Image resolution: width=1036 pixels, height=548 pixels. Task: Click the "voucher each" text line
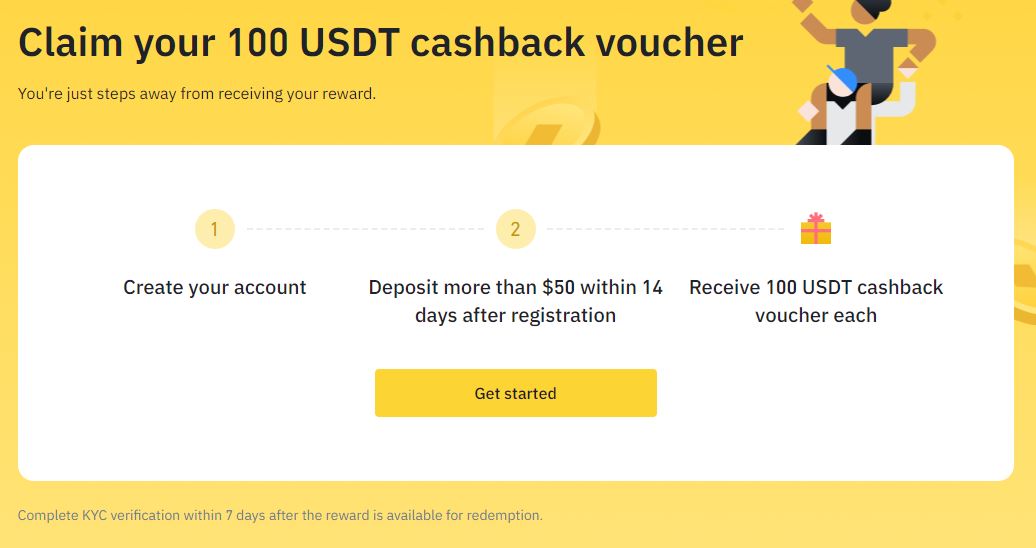pyautogui.click(x=816, y=315)
